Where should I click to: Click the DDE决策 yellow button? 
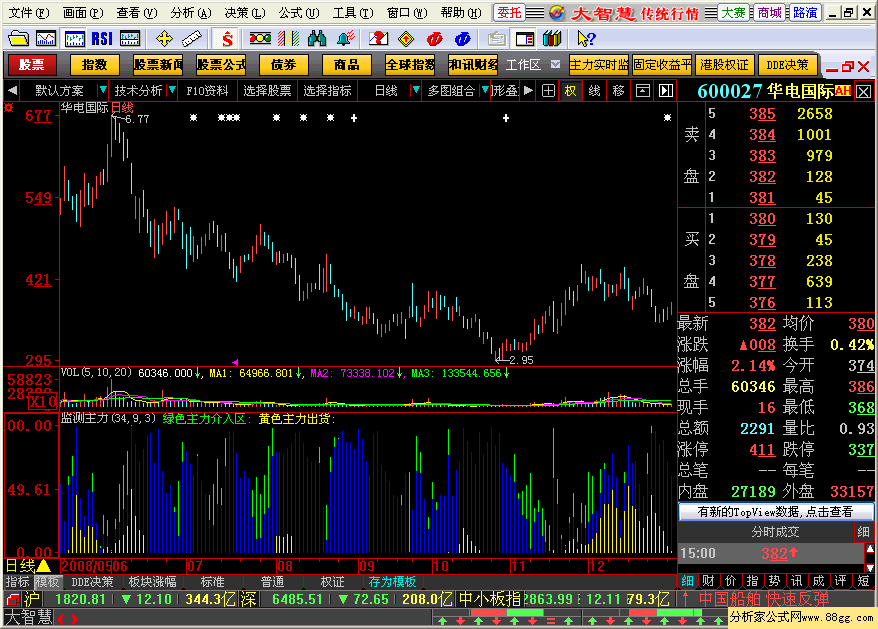click(x=787, y=65)
